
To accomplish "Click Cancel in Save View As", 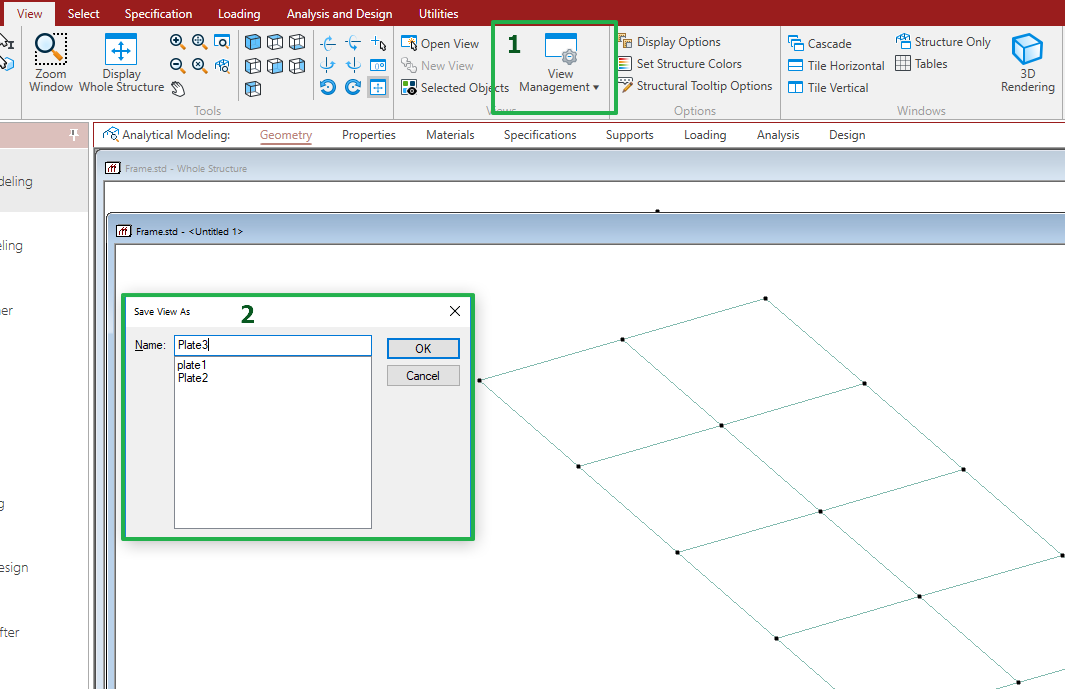I will 423,376.
